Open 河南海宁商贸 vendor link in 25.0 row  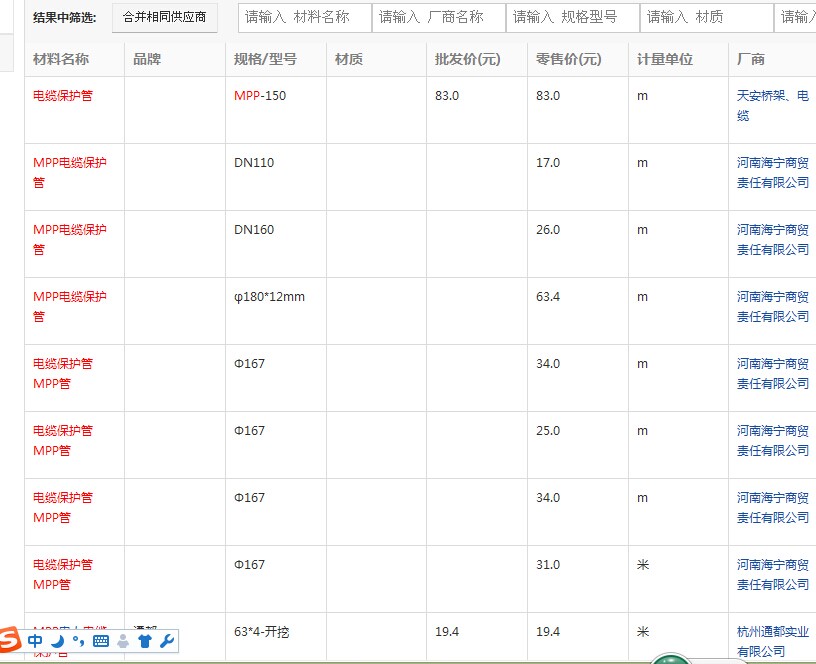tap(773, 440)
